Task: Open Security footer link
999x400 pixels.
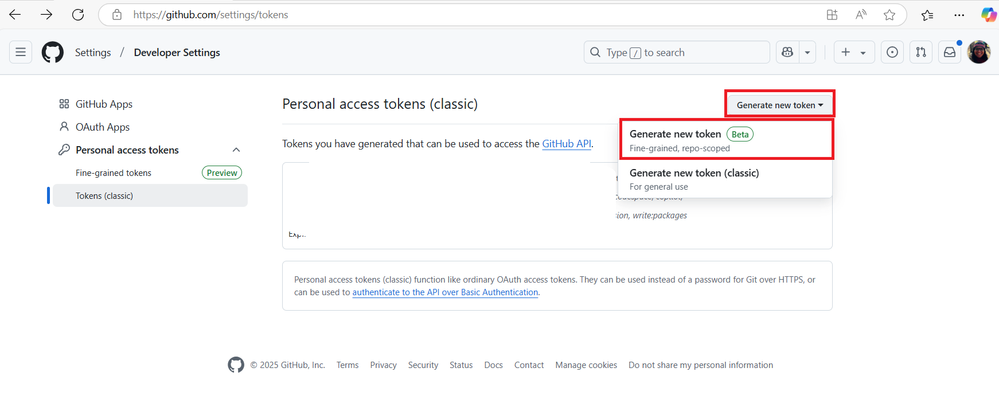Action: pyautogui.click(x=423, y=365)
